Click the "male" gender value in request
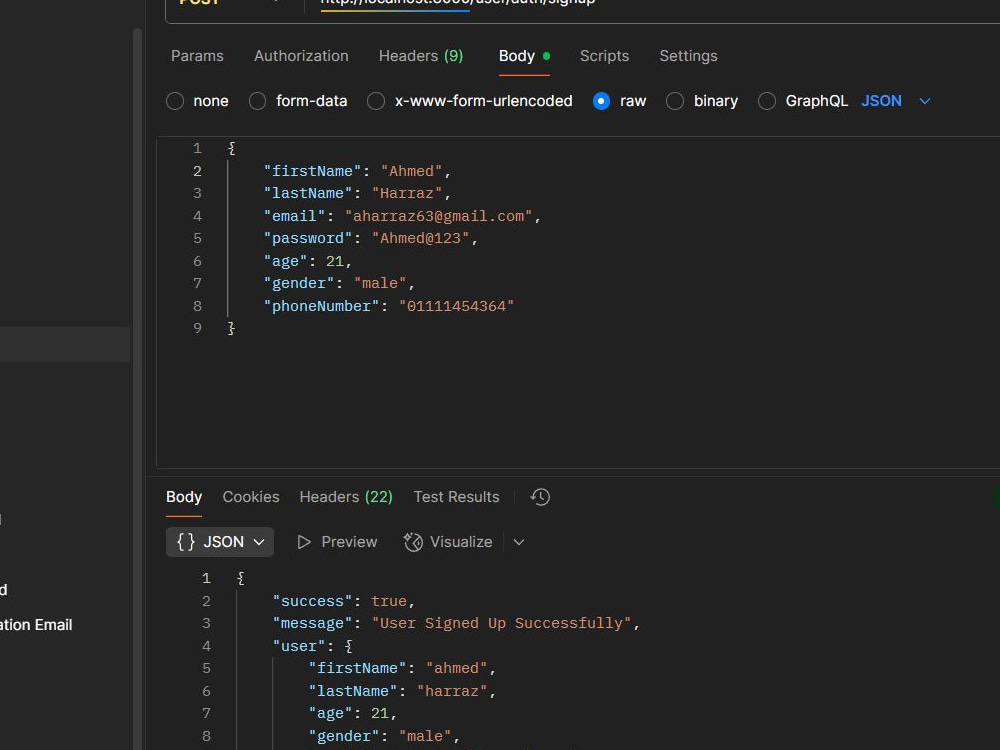Viewport: 1000px width, 750px height. pyautogui.click(x=380, y=283)
